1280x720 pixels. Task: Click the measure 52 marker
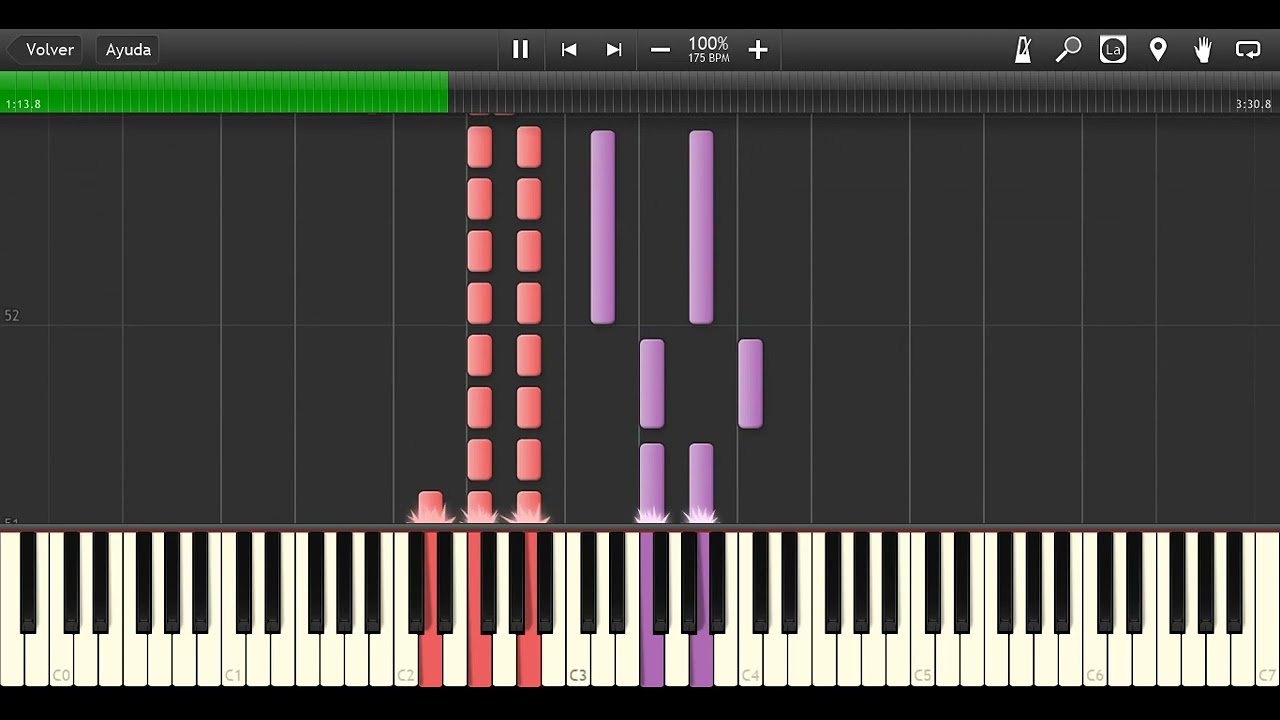tap(12, 315)
